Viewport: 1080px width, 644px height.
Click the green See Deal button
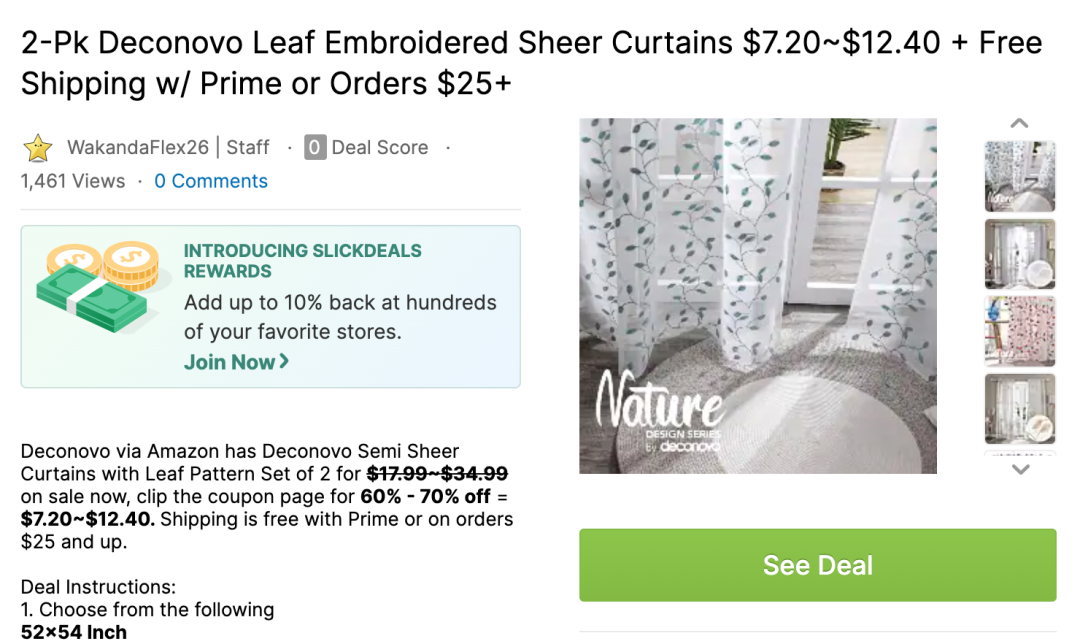point(818,565)
